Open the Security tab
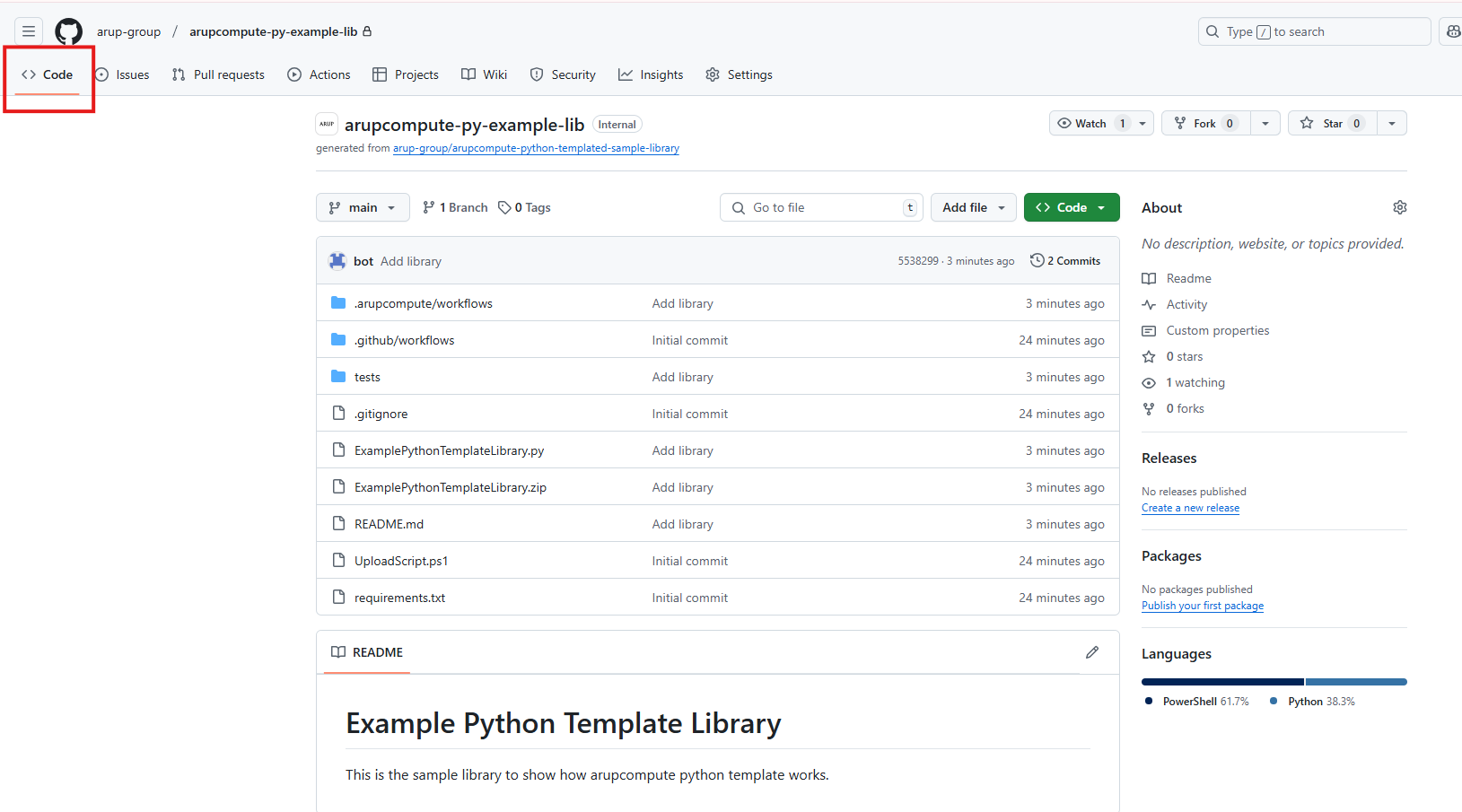 point(563,74)
